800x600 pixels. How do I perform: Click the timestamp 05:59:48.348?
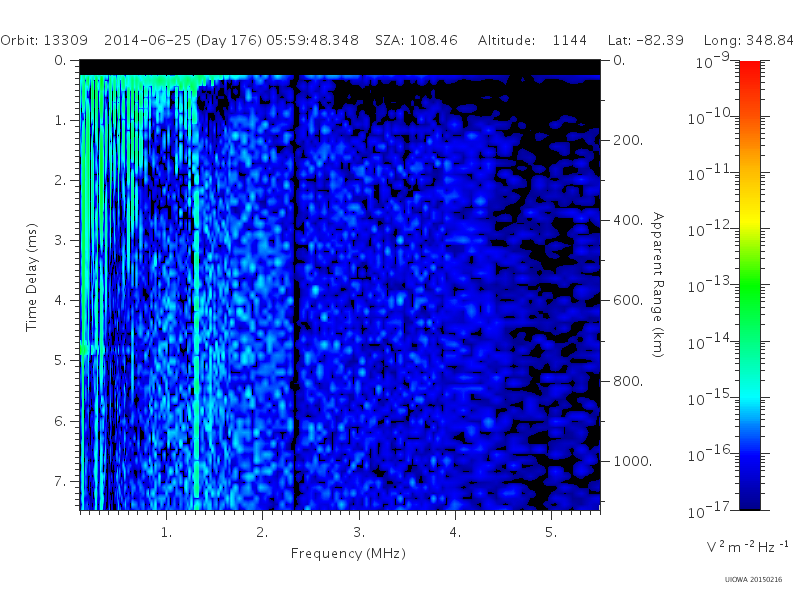313,40
